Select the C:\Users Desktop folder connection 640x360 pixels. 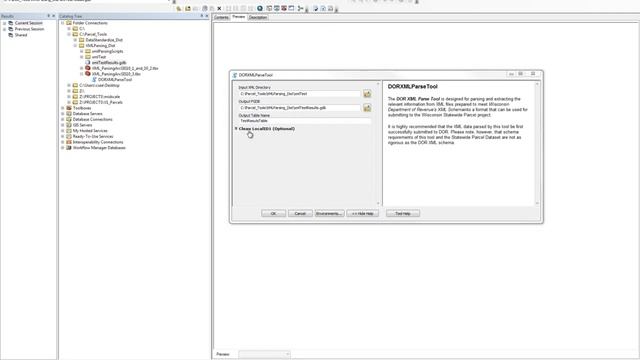(99, 85)
